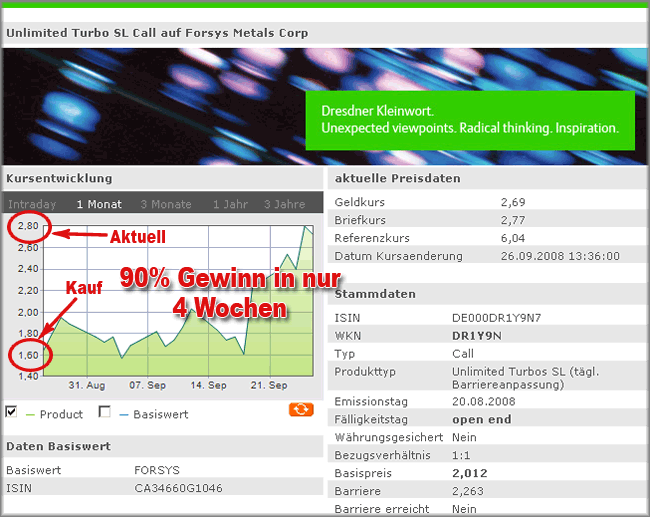Viewport: 650px width, 517px height.
Task: Click the aktuelle Preisdaten heading
Action: coord(398,178)
